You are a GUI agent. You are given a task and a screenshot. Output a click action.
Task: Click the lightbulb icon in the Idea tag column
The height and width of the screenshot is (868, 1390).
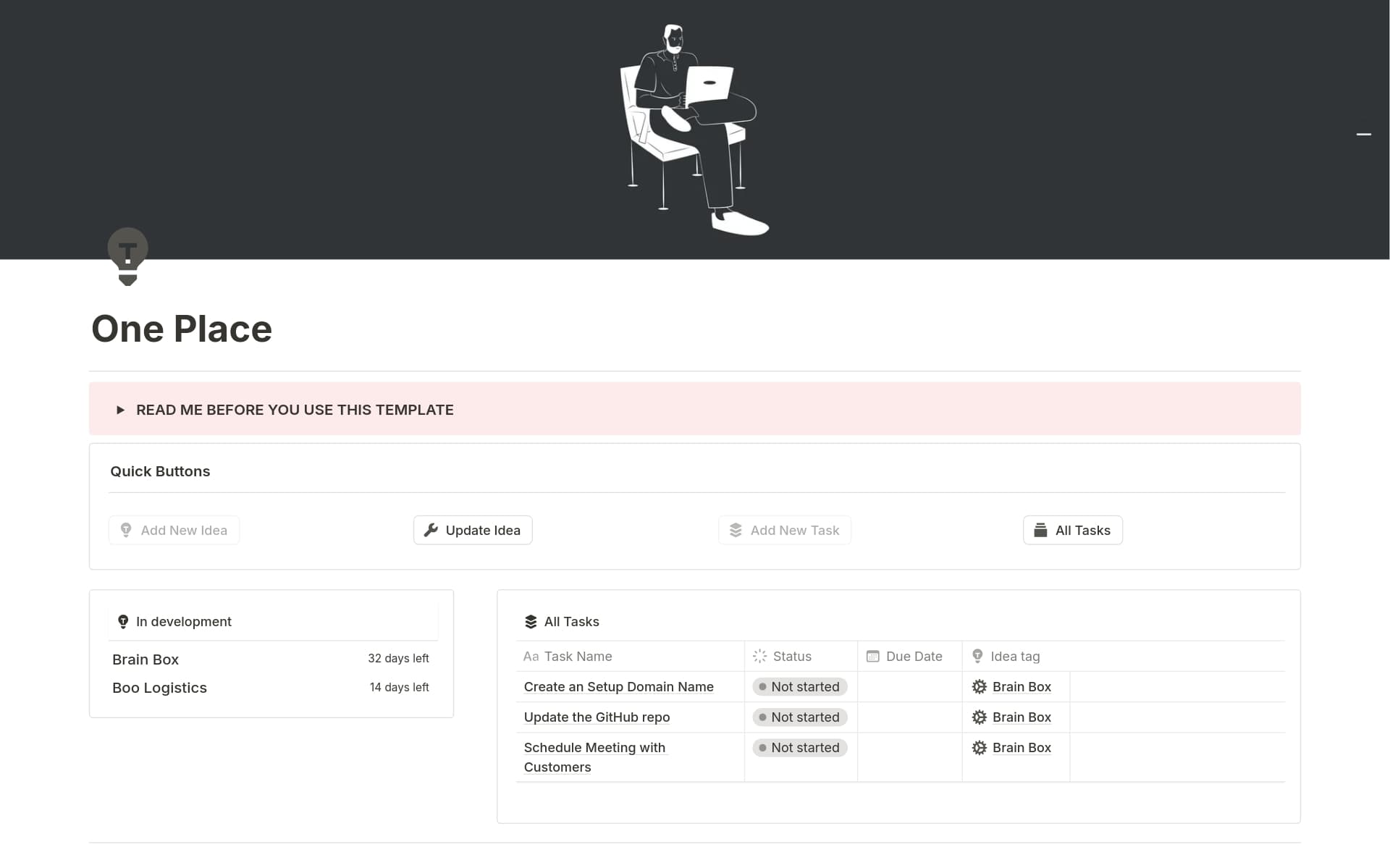pyautogui.click(x=978, y=656)
